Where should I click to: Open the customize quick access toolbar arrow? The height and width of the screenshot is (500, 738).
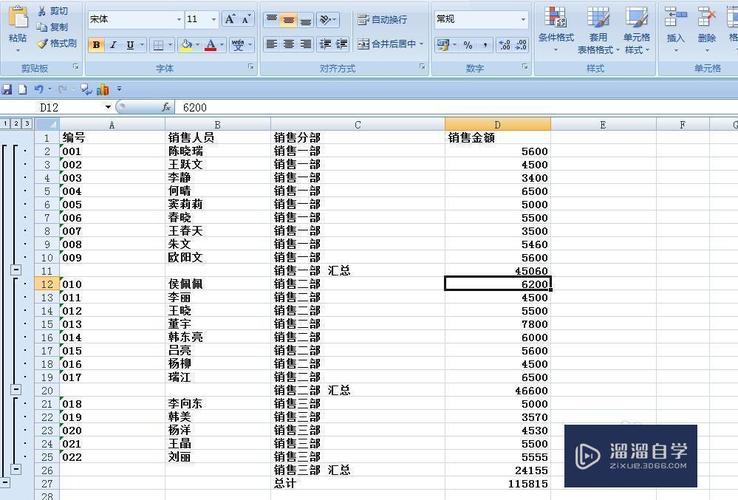[x=120, y=89]
